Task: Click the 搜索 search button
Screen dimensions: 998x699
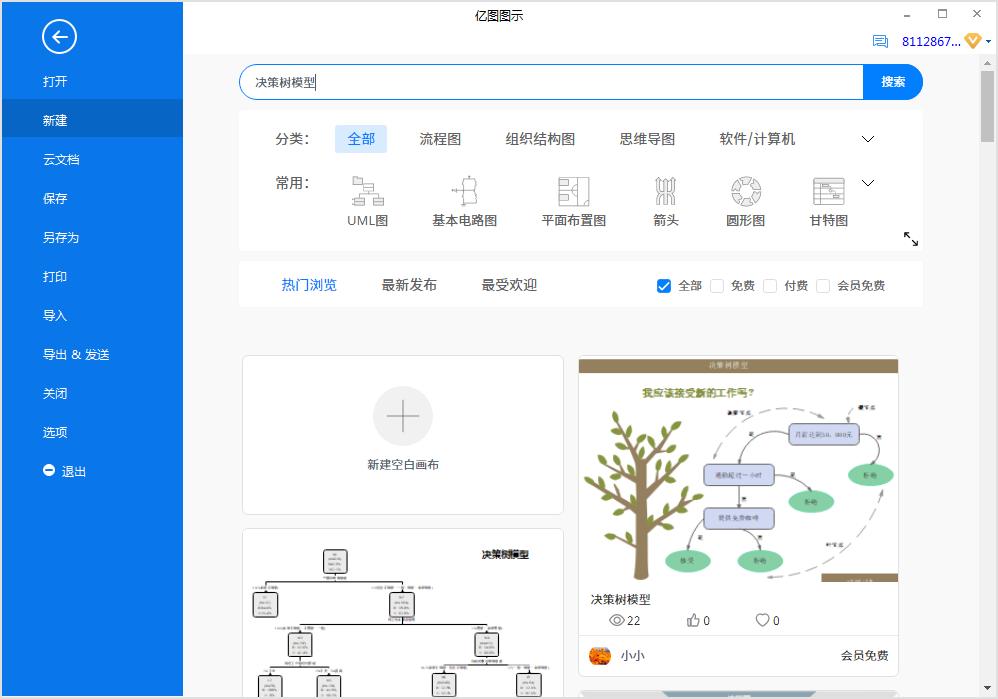Action: click(892, 82)
